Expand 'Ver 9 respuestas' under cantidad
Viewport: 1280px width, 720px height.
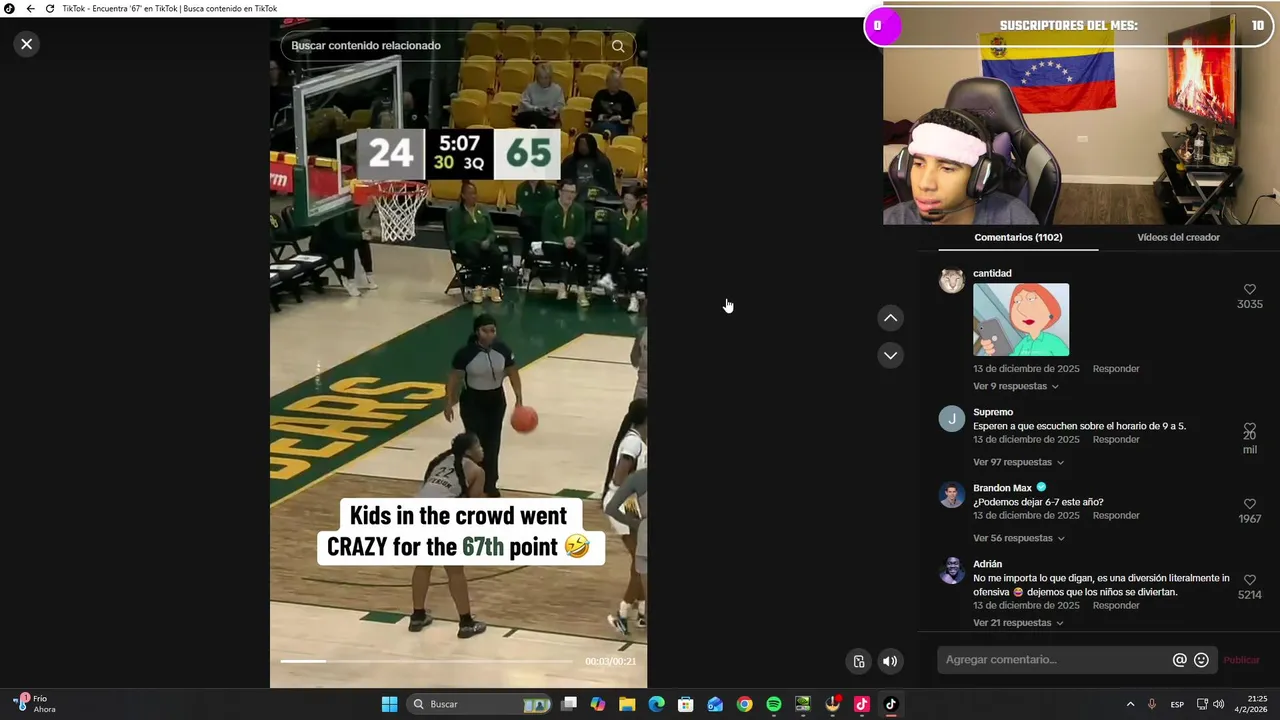[1015, 386]
